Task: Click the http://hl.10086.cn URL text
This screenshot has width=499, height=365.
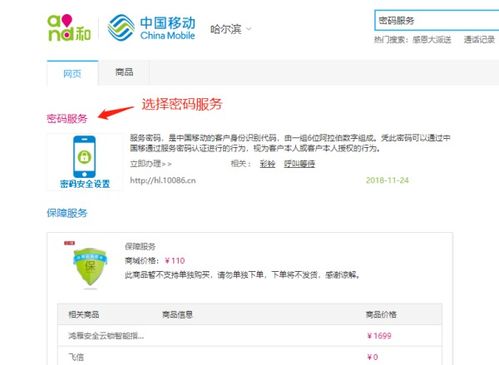Action: pyautogui.click(x=163, y=180)
